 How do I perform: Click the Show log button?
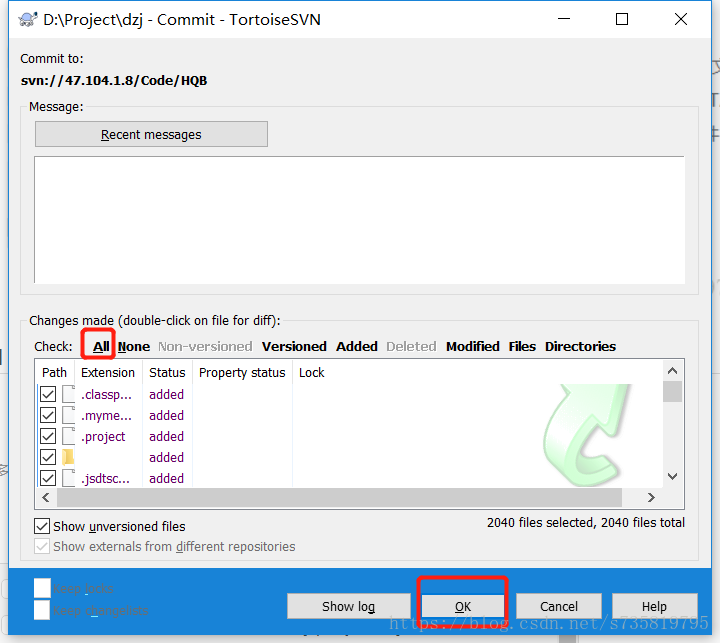click(x=349, y=606)
